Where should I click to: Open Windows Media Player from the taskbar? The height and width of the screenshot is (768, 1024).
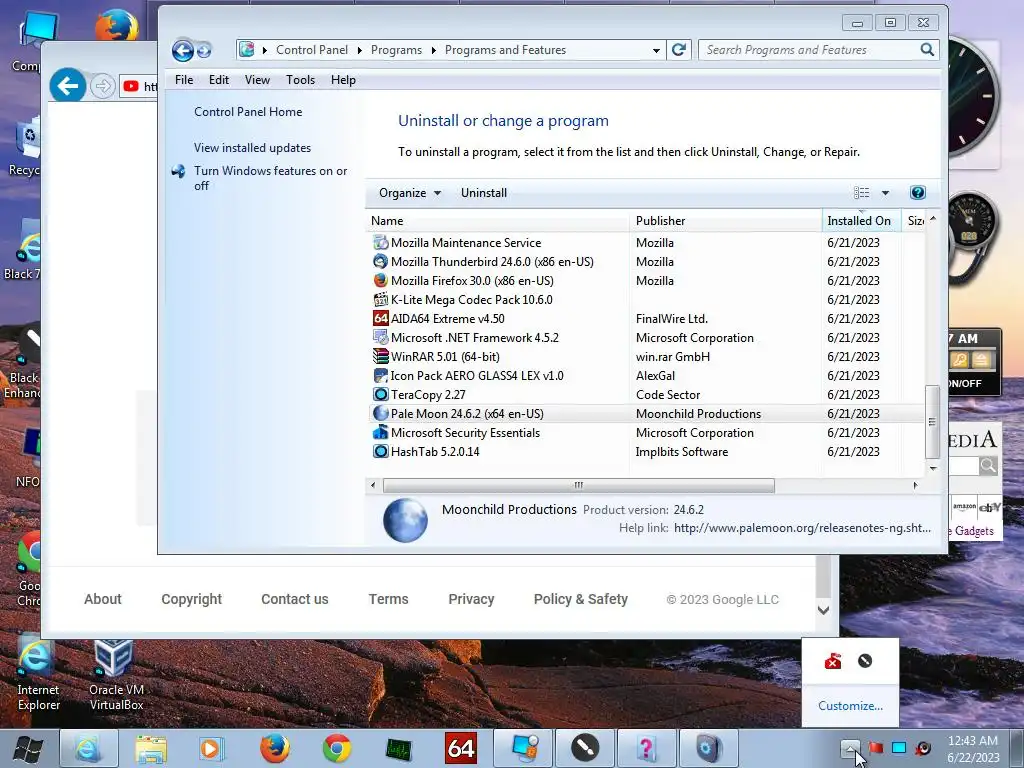pos(213,748)
